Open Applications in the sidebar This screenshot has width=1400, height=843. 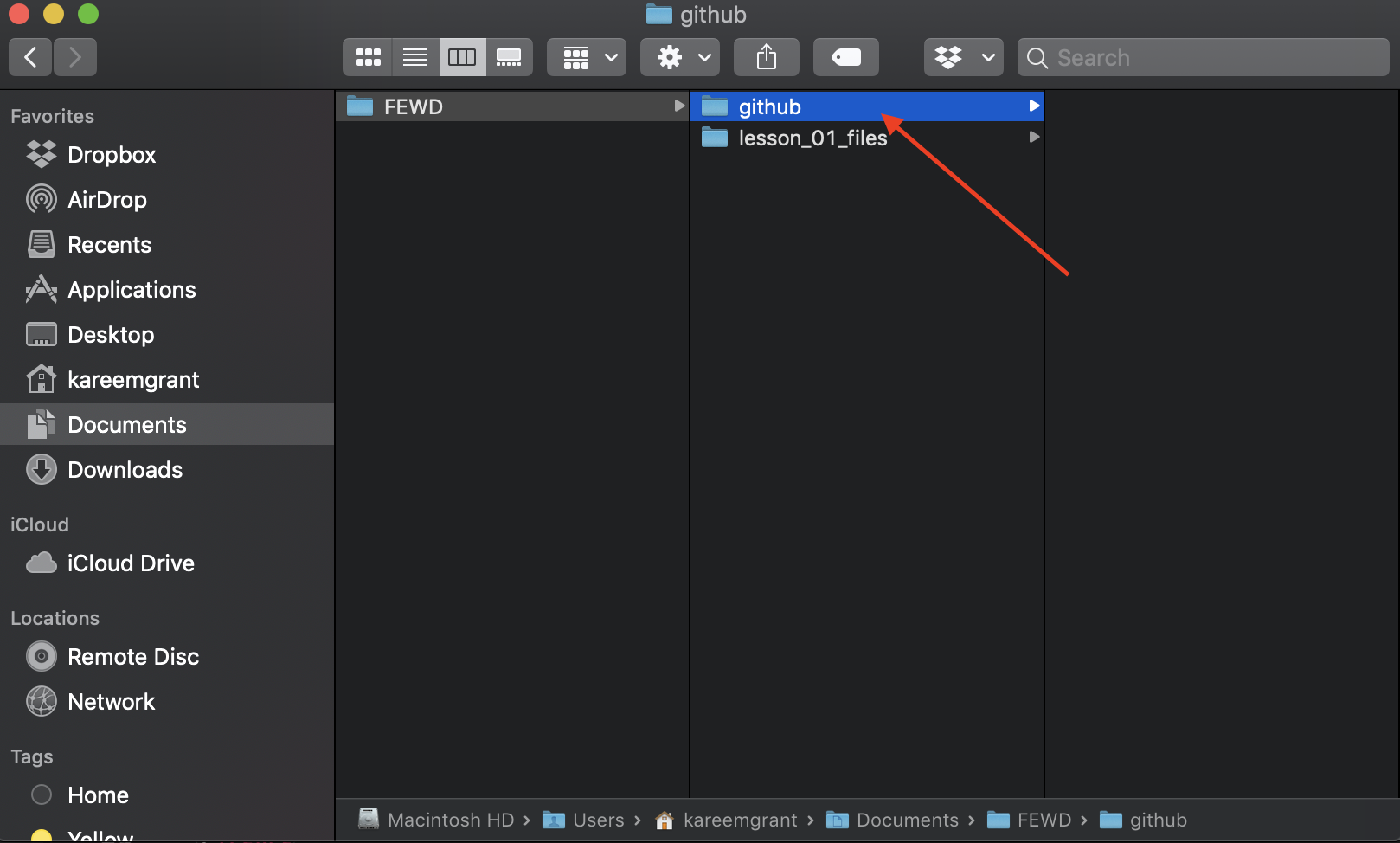coord(167,290)
